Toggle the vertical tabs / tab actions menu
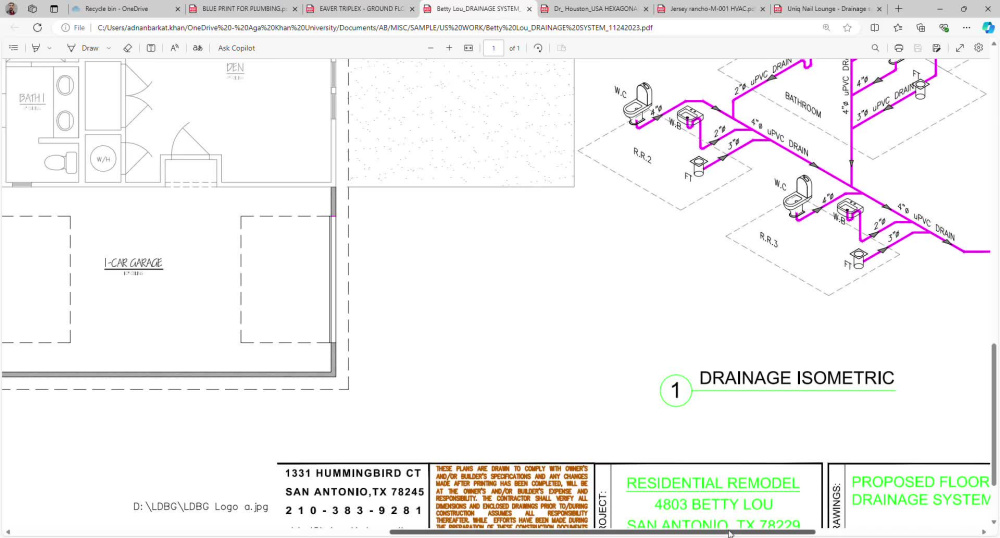Image resolution: width=1000 pixels, height=538 pixels. (54, 9)
